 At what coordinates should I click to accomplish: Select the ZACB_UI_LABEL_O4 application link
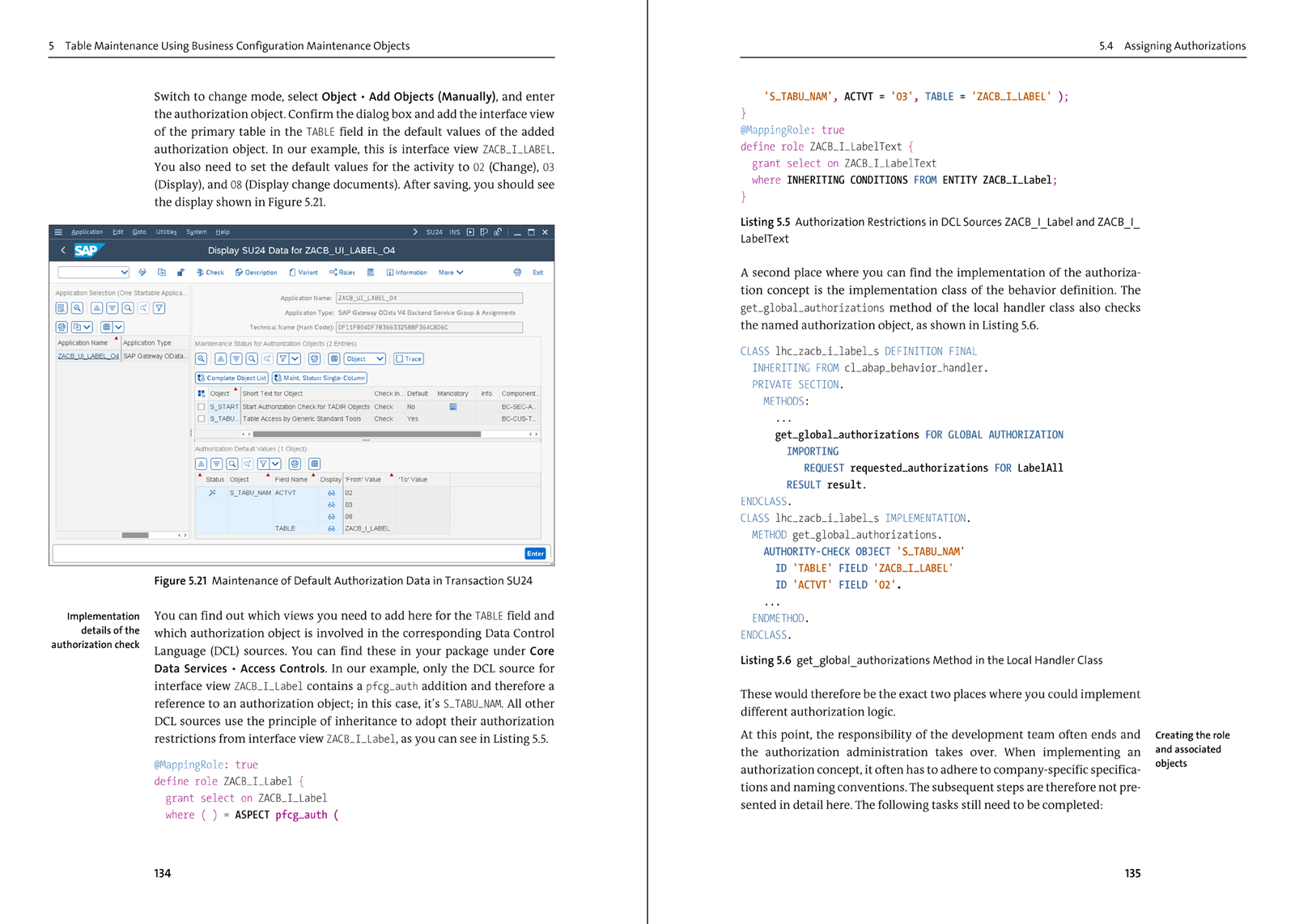point(88,356)
